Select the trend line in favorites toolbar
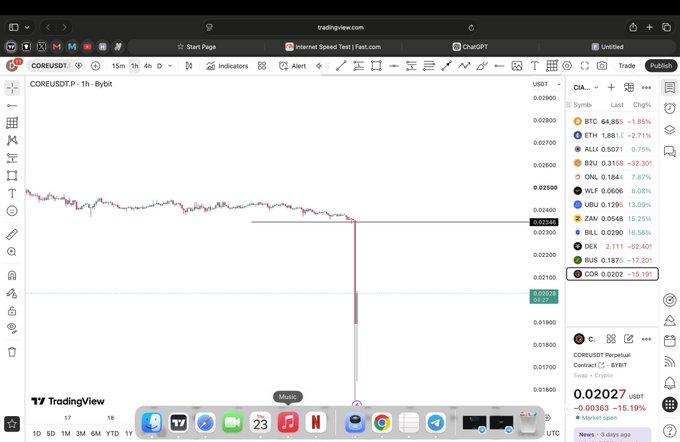 tap(341, 66)
